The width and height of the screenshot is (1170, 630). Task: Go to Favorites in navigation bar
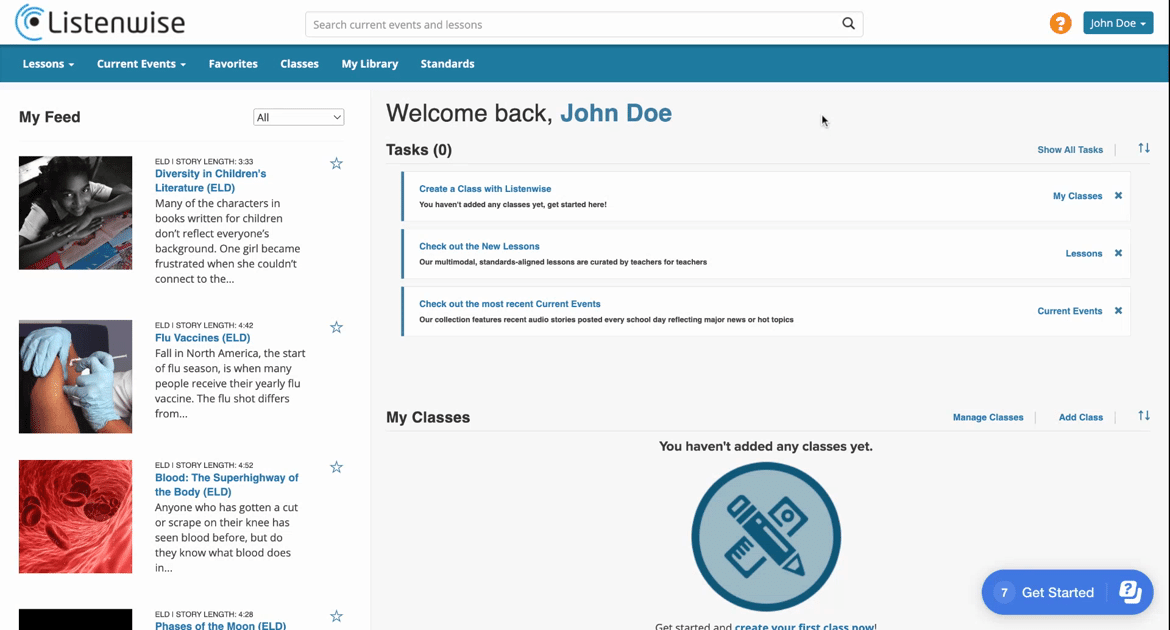(x=233, y=64)
